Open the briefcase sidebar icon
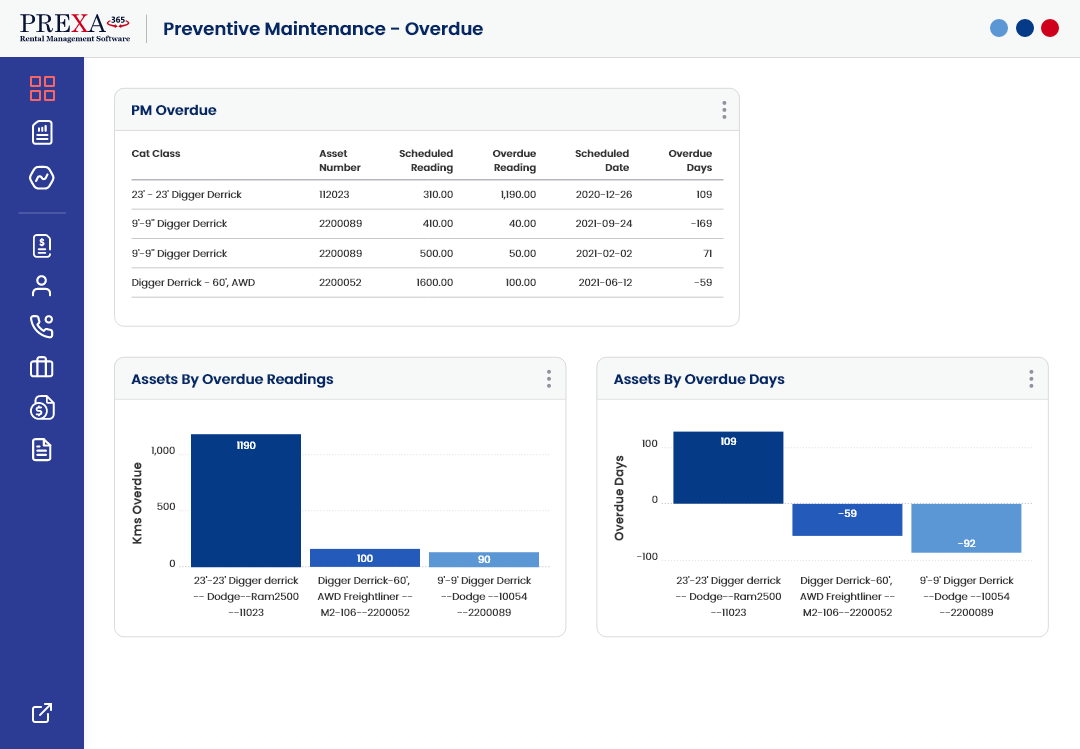 coord(42,367)
